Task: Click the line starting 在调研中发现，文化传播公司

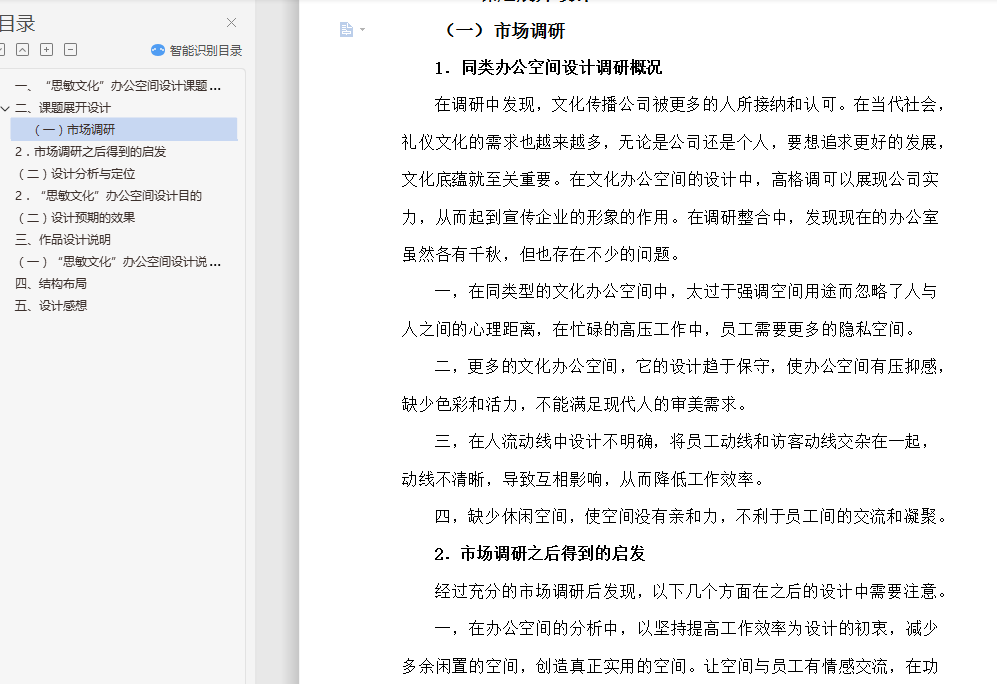Action: (x=691, y=104)
